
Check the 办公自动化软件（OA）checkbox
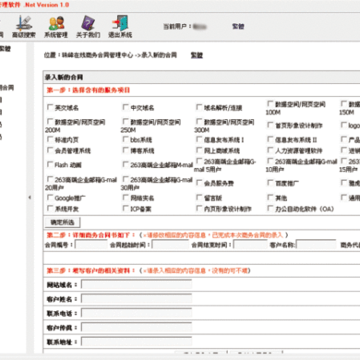point(270,209)
